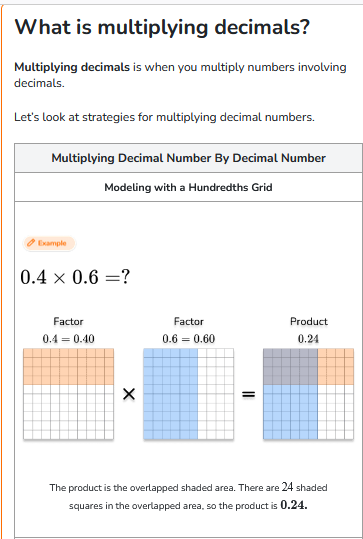363x539 pixels.
Task: Click the Product label above 0.24
Action: 309,322
